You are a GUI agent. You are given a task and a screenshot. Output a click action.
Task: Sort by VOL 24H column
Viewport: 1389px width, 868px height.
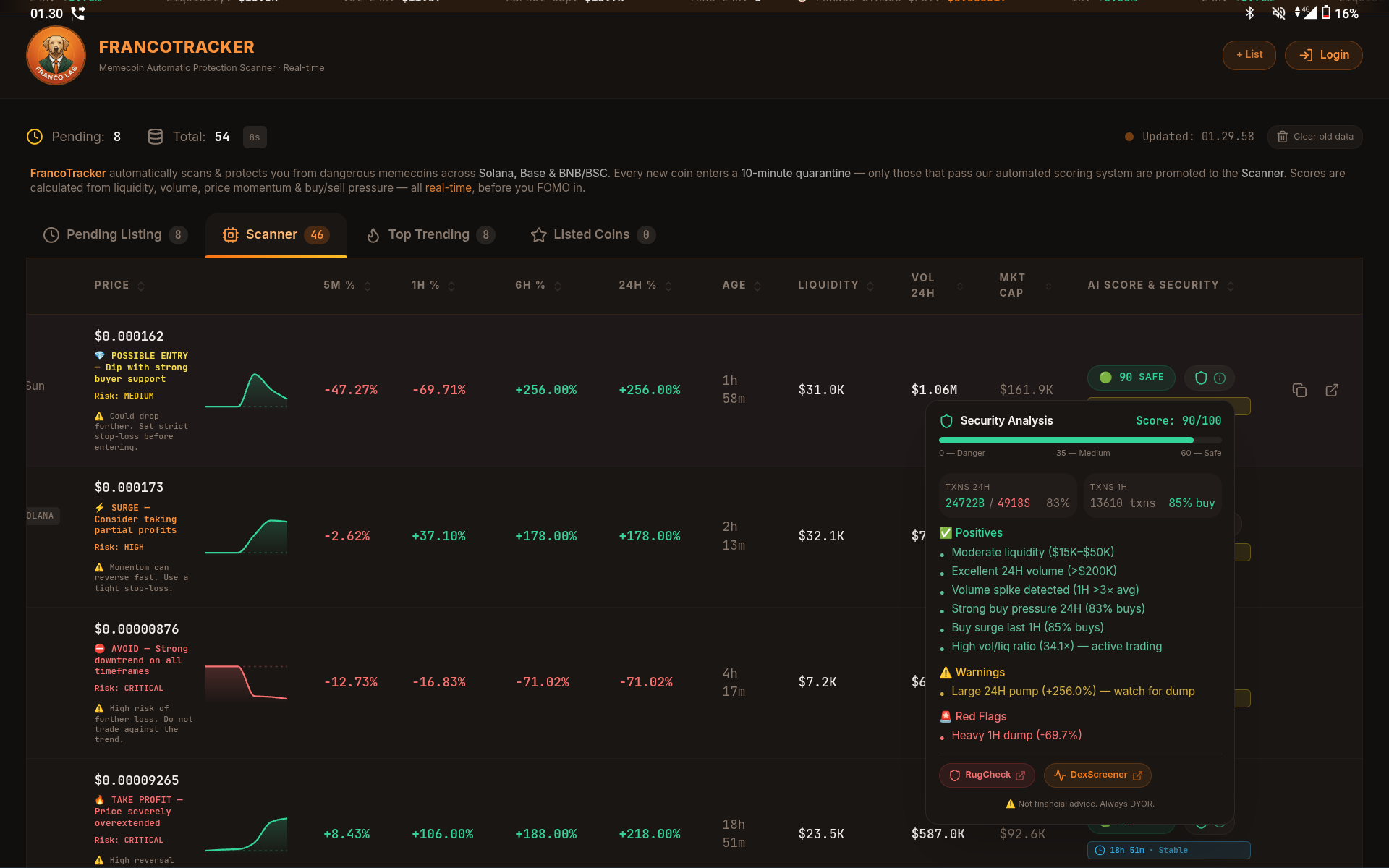coord(937,285)
